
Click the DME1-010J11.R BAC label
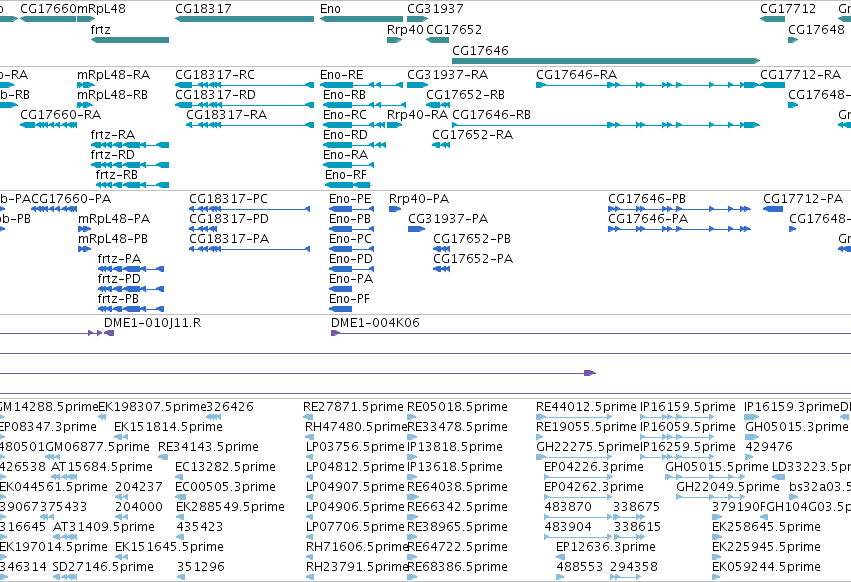pyautogui.click(x=153, y=322)
